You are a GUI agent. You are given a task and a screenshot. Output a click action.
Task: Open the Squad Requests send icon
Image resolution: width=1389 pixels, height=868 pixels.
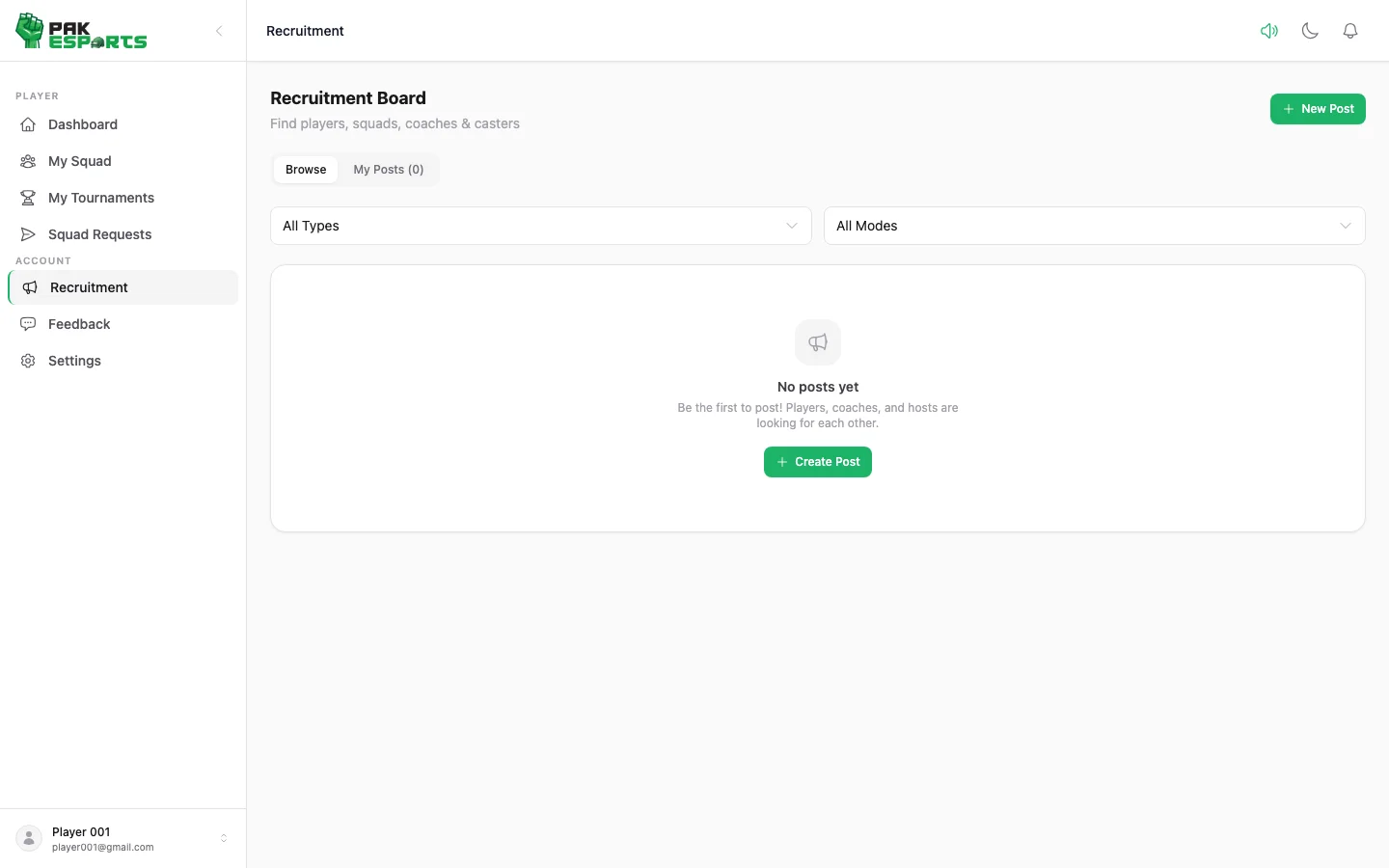click(x=28, y=234)
